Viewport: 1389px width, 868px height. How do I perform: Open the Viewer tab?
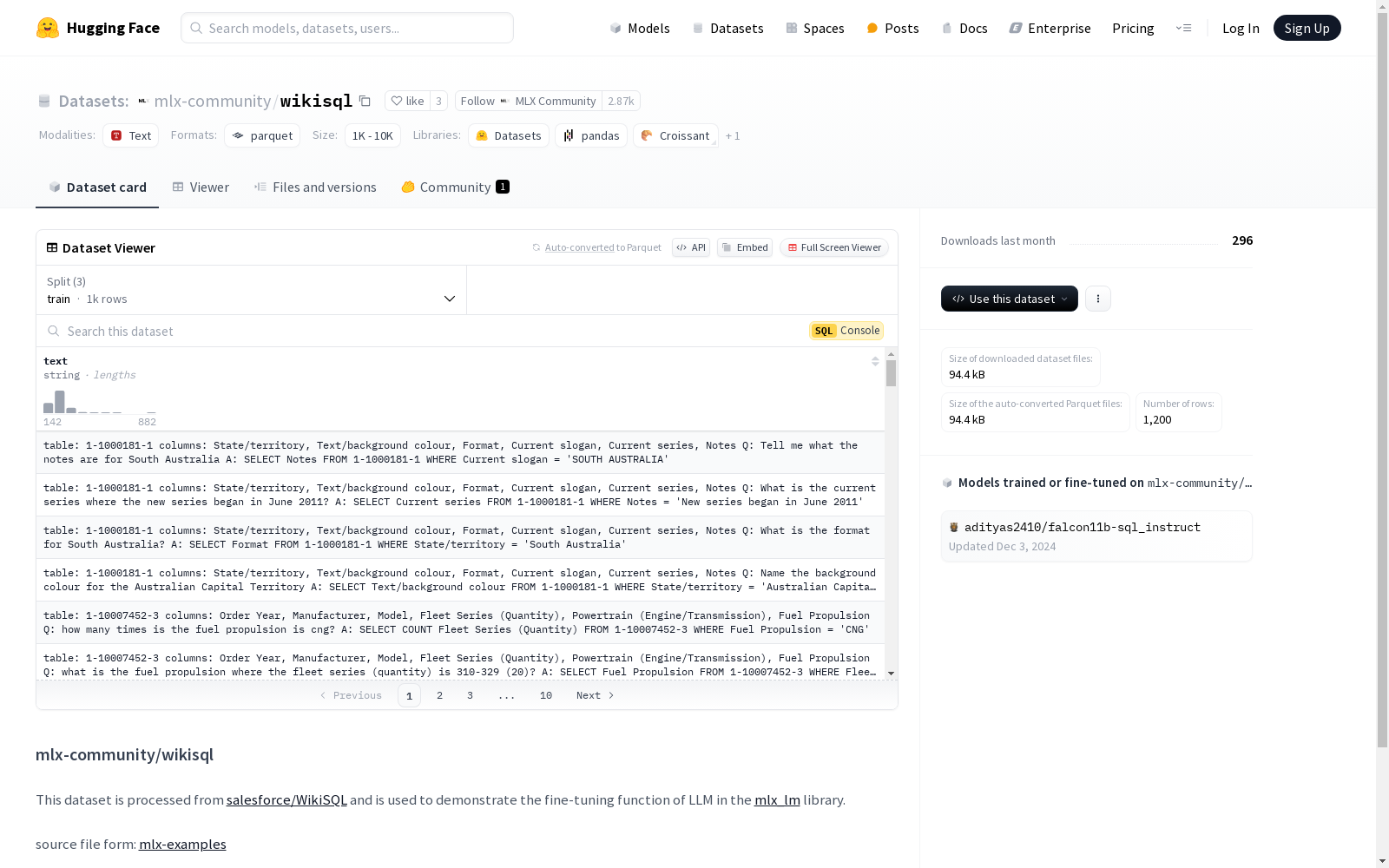[x=201, y=187]
